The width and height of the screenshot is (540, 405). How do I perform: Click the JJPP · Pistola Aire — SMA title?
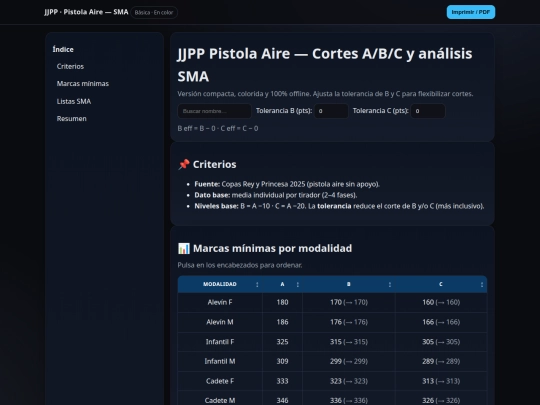point(86,12)
